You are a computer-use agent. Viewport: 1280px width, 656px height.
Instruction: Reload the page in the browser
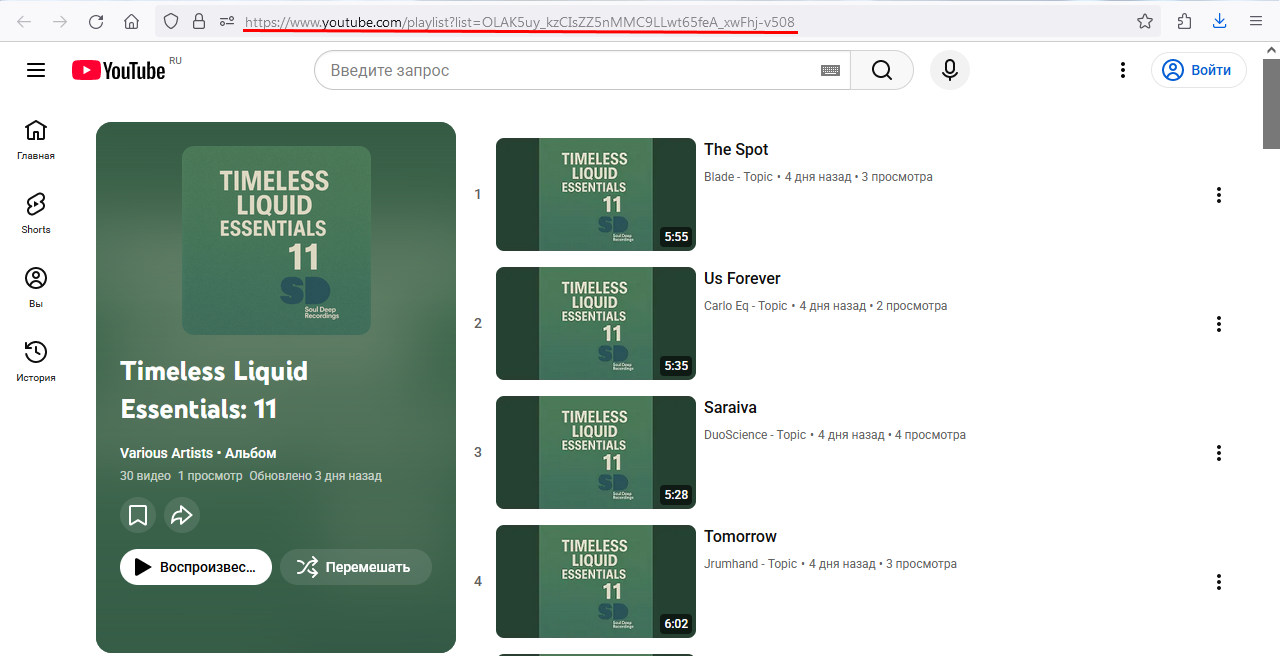[x=96, y=21]
